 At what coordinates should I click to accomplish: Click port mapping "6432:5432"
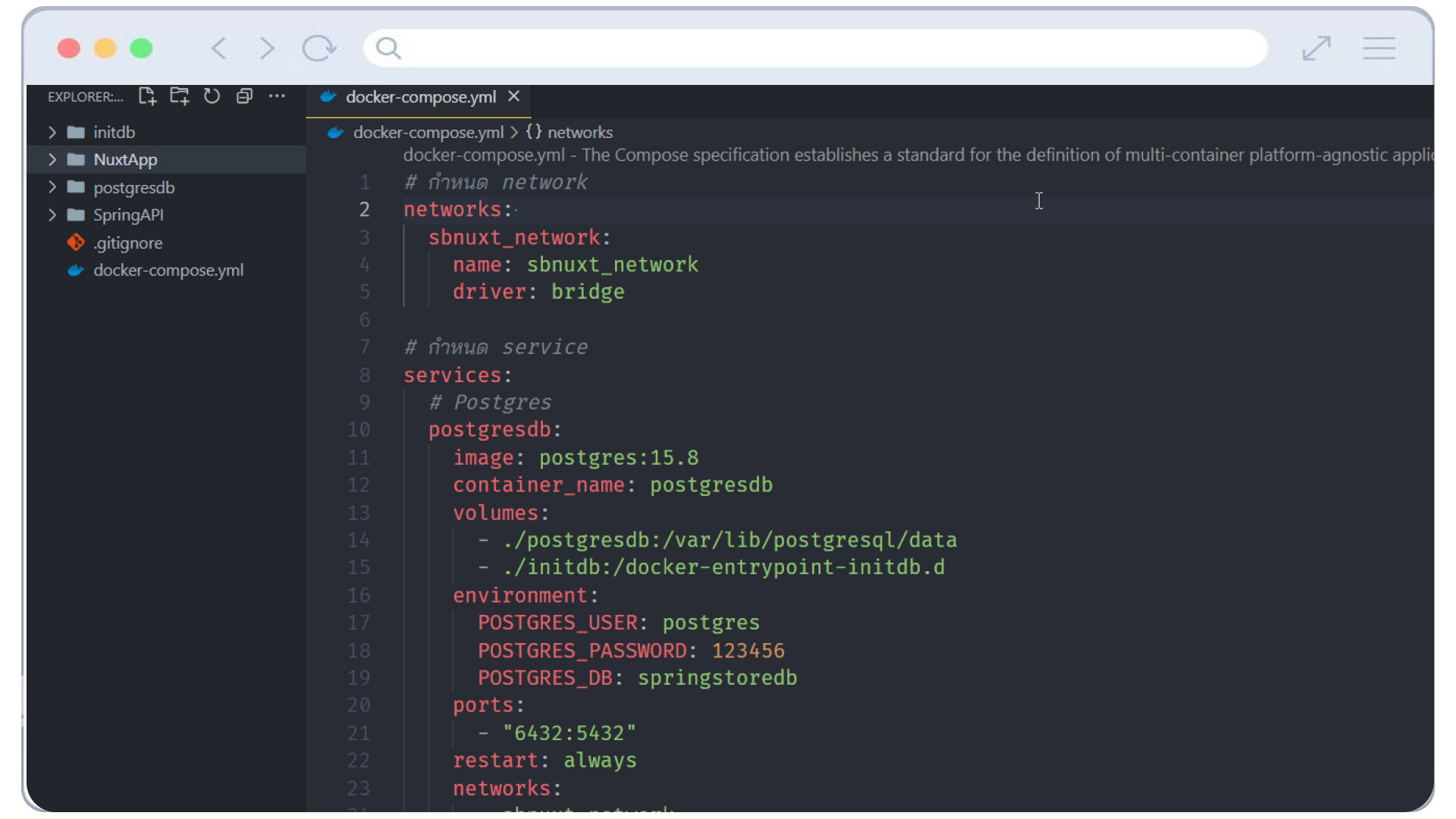pos(570,733)
